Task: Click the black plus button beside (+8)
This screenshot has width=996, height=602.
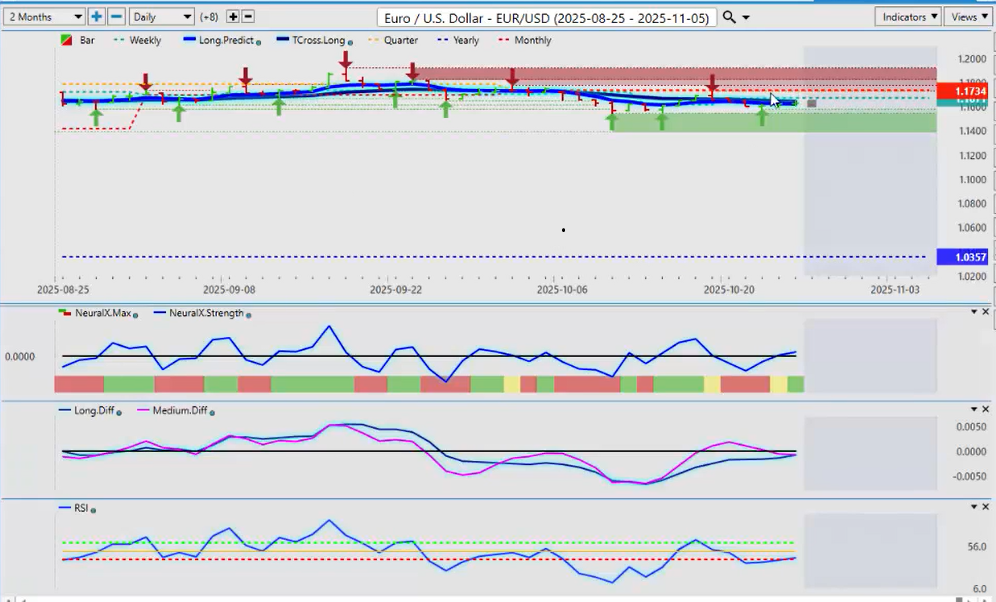Action: (233, 17)
